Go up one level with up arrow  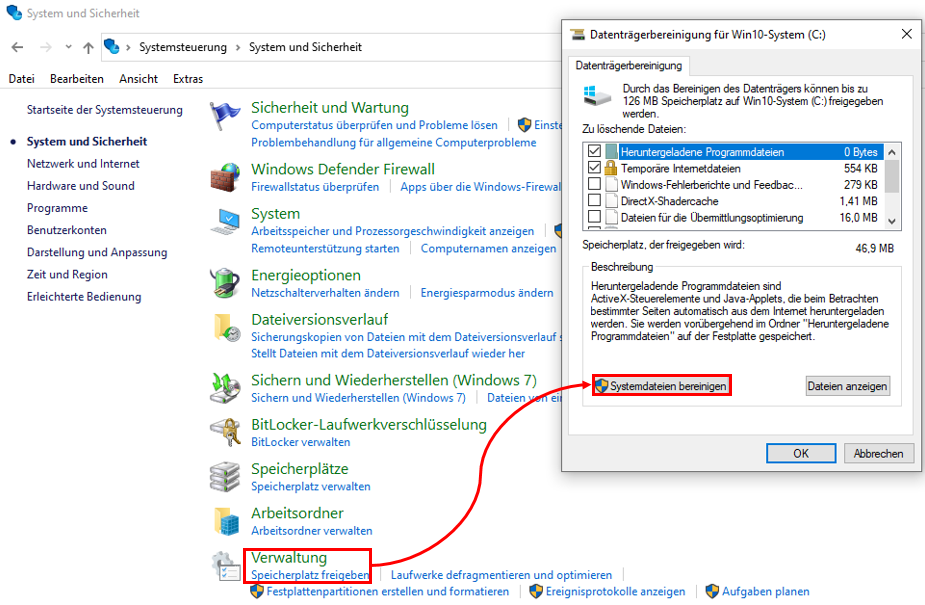point(88,48)
